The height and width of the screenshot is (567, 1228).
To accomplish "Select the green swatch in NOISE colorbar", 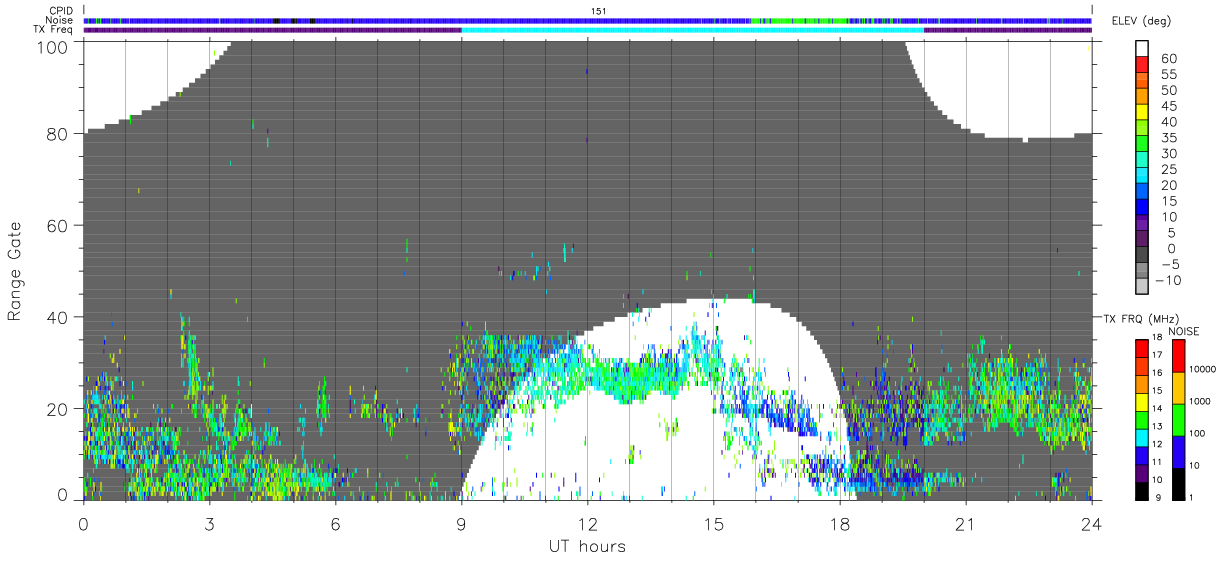I will coord(1177,419).
